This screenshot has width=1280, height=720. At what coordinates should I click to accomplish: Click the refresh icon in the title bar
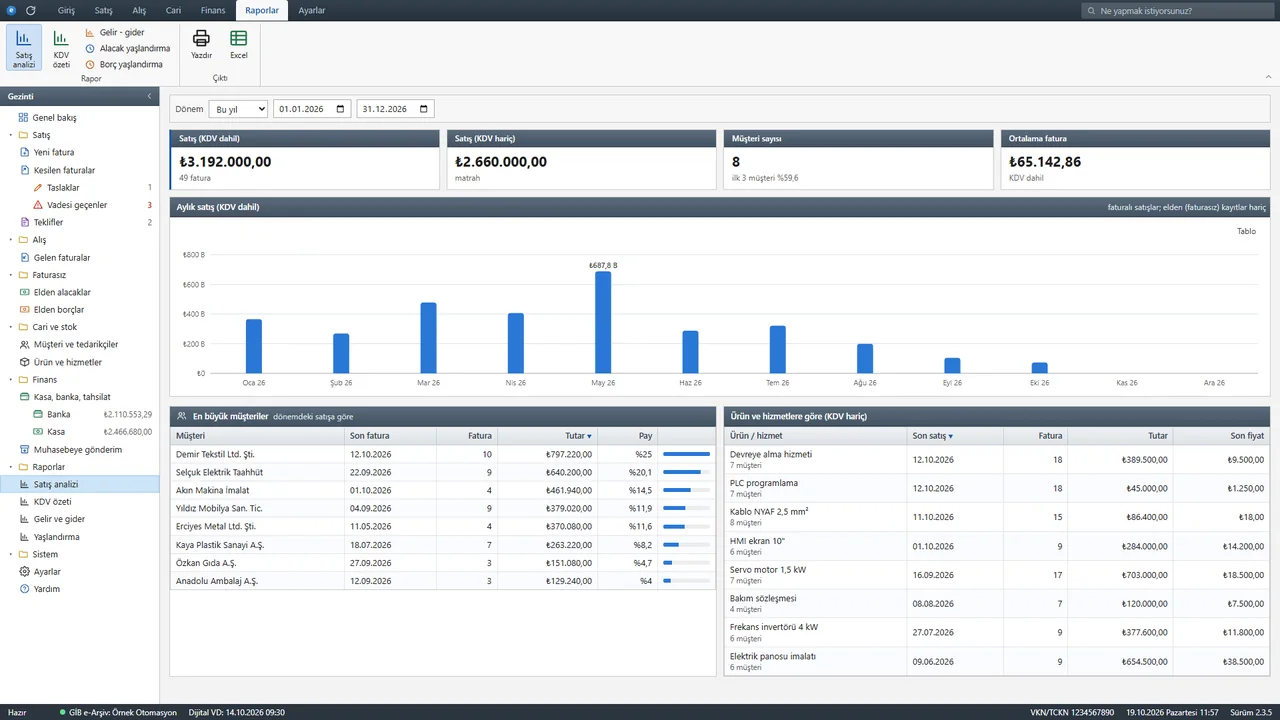click(31, 10)
